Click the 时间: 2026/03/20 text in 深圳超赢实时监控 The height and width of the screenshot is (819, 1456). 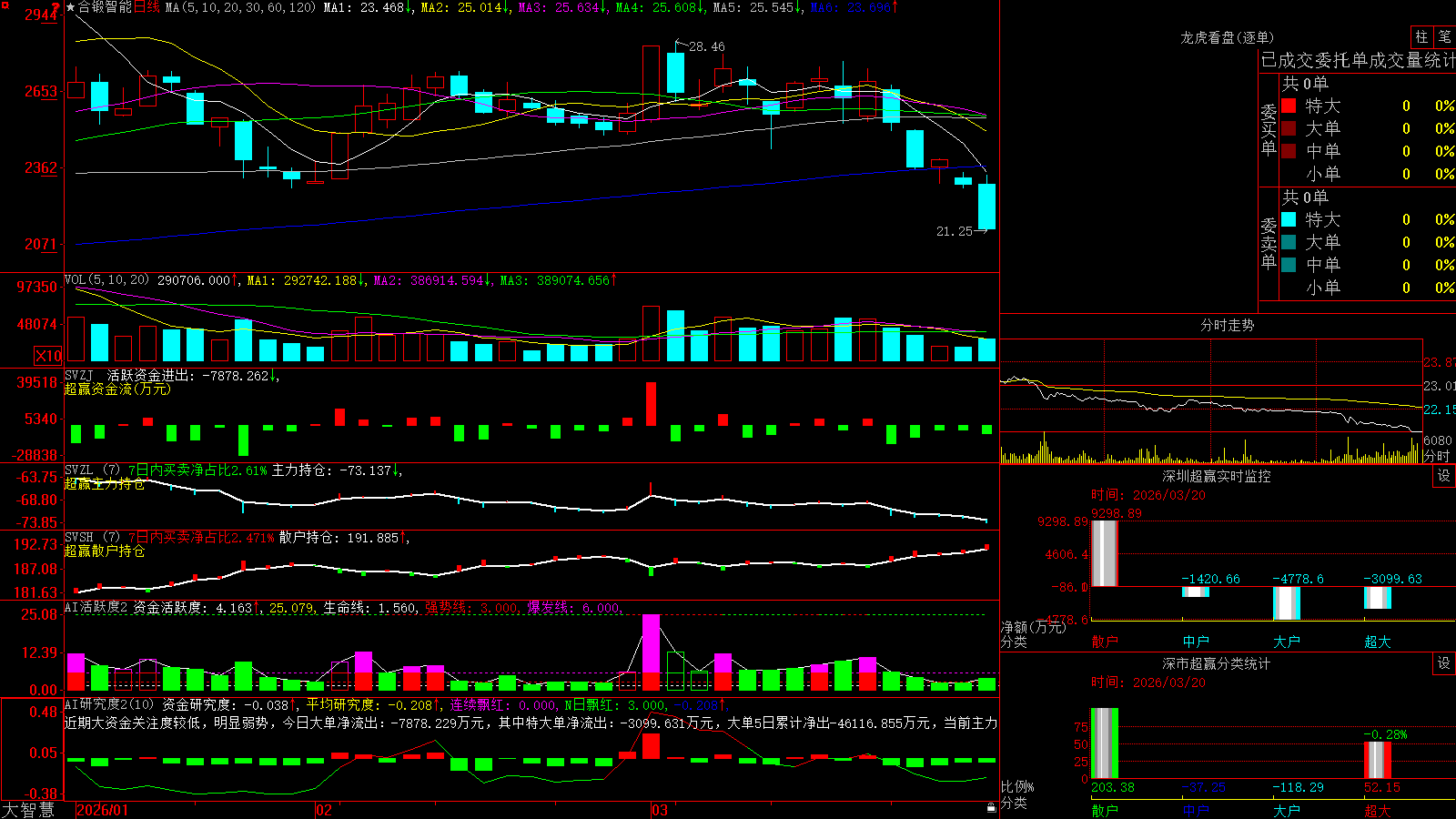(1148, 495)
